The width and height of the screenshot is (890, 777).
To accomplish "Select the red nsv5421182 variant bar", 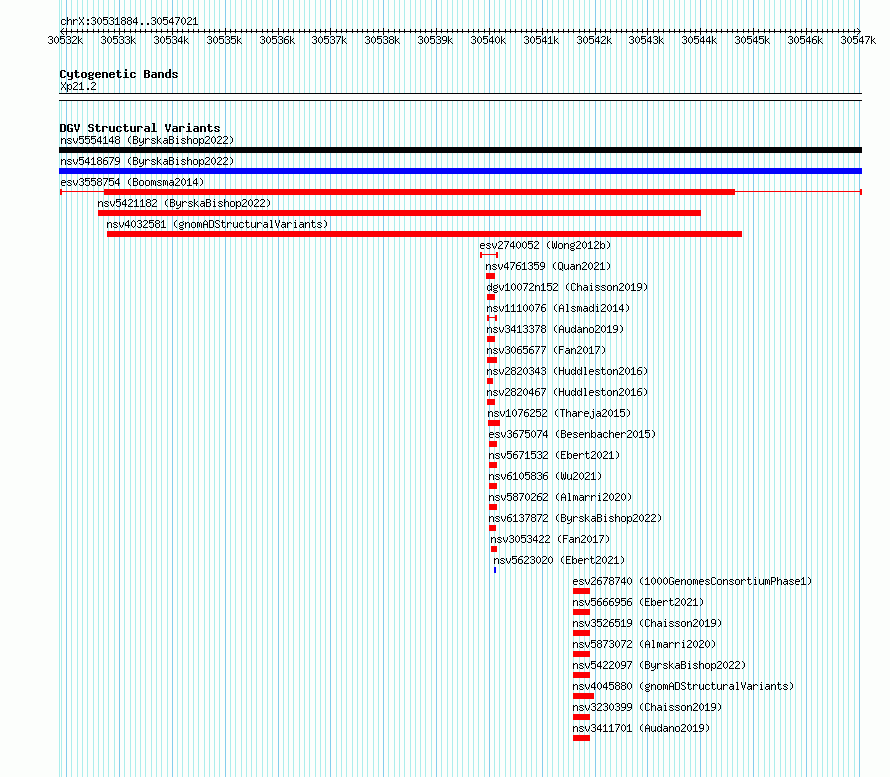I will tap(400, 213).
